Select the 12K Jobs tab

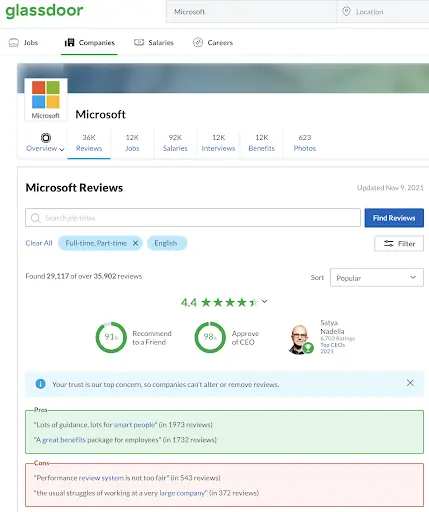coord(132,143)
